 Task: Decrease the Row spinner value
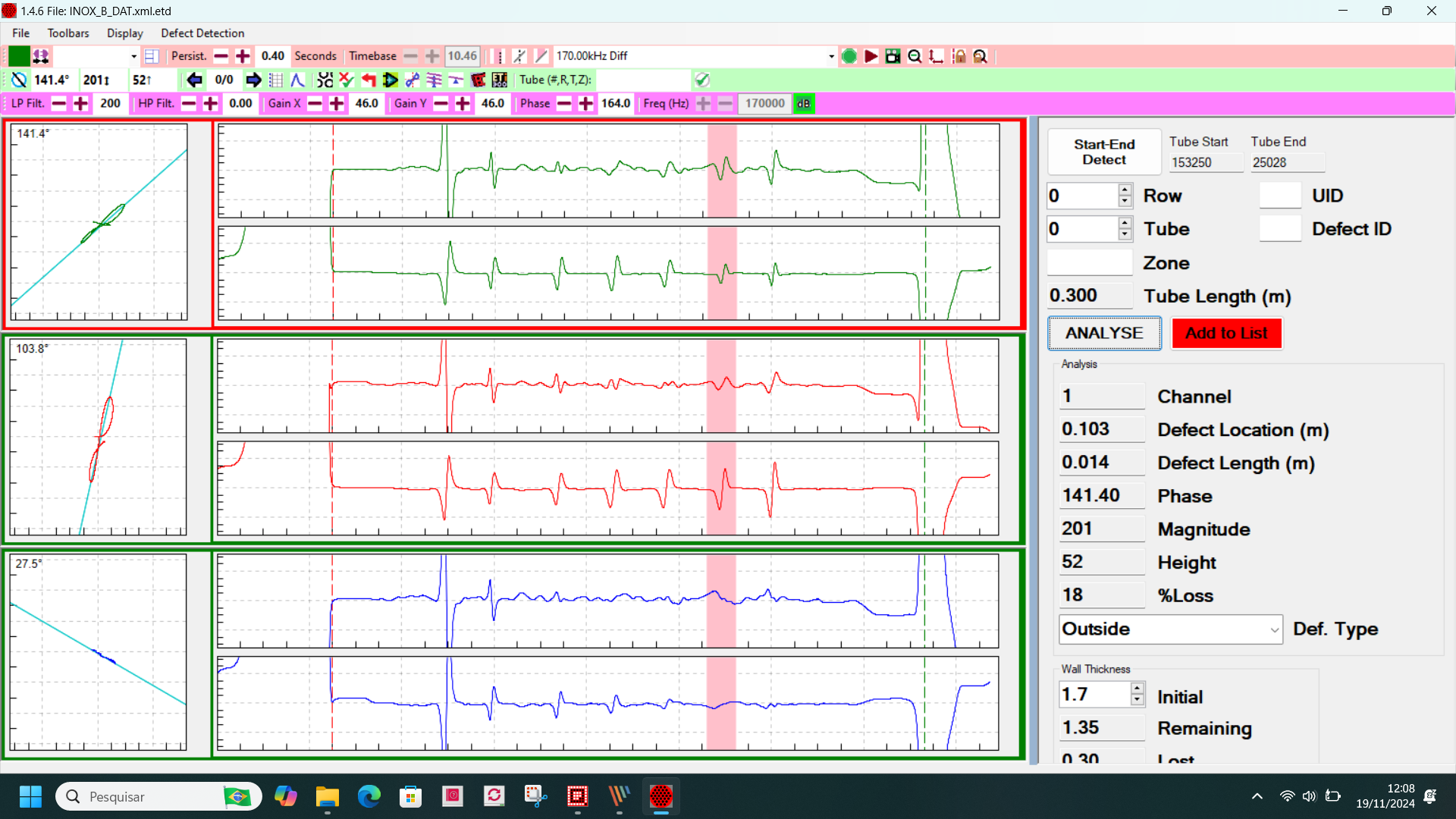click(x=1125, y=202)
